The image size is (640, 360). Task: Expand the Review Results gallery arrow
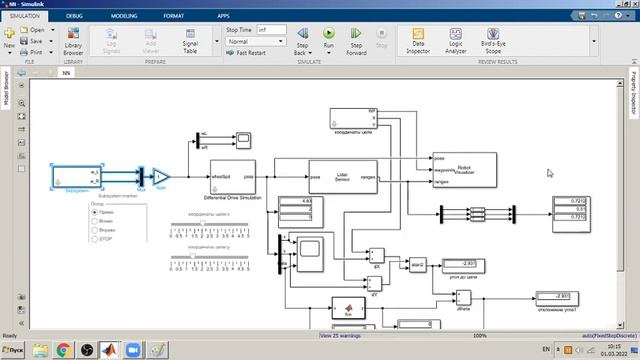pyautogui.click(x=594, y=41)
